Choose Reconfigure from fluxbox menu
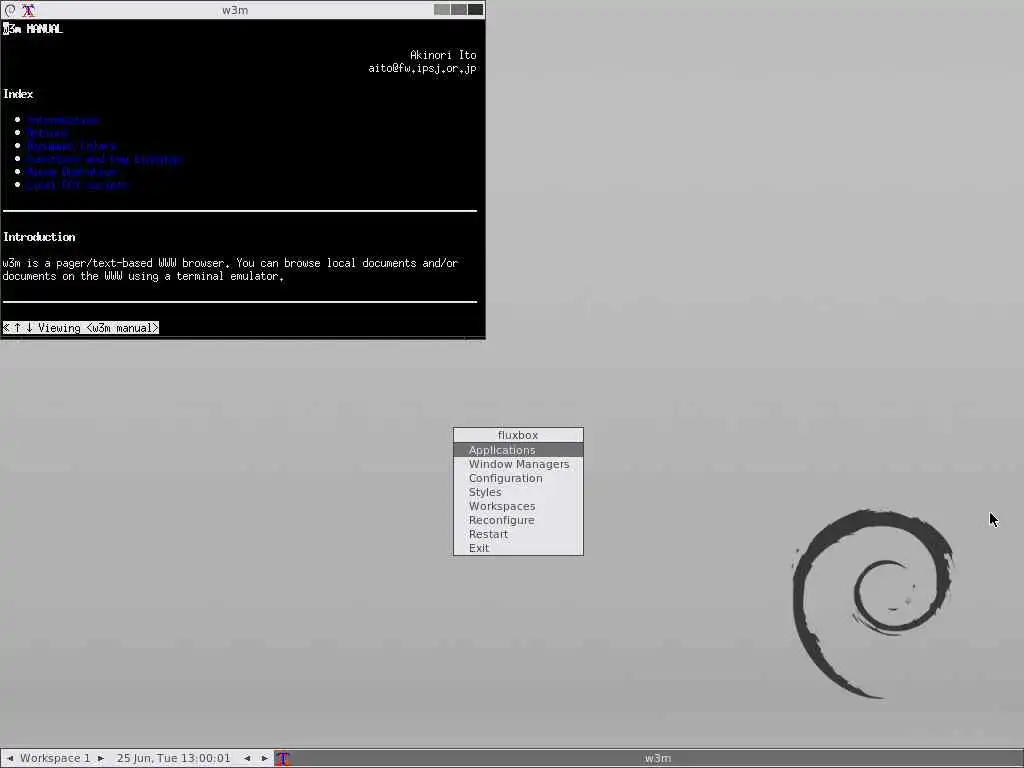The width and height of the screenshot is (1024, 768). [518, 520]
